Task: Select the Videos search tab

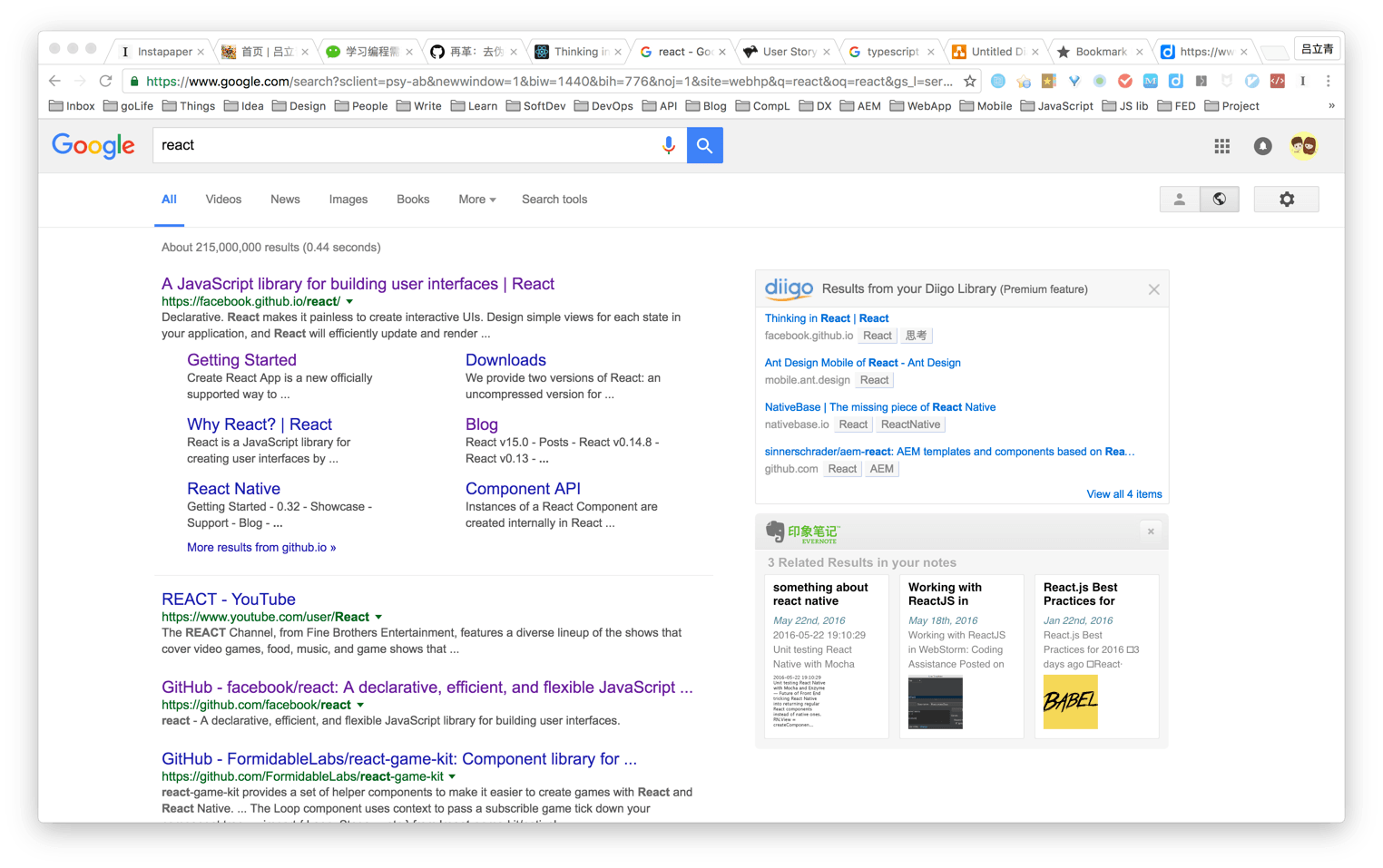Action: (223, 200)
